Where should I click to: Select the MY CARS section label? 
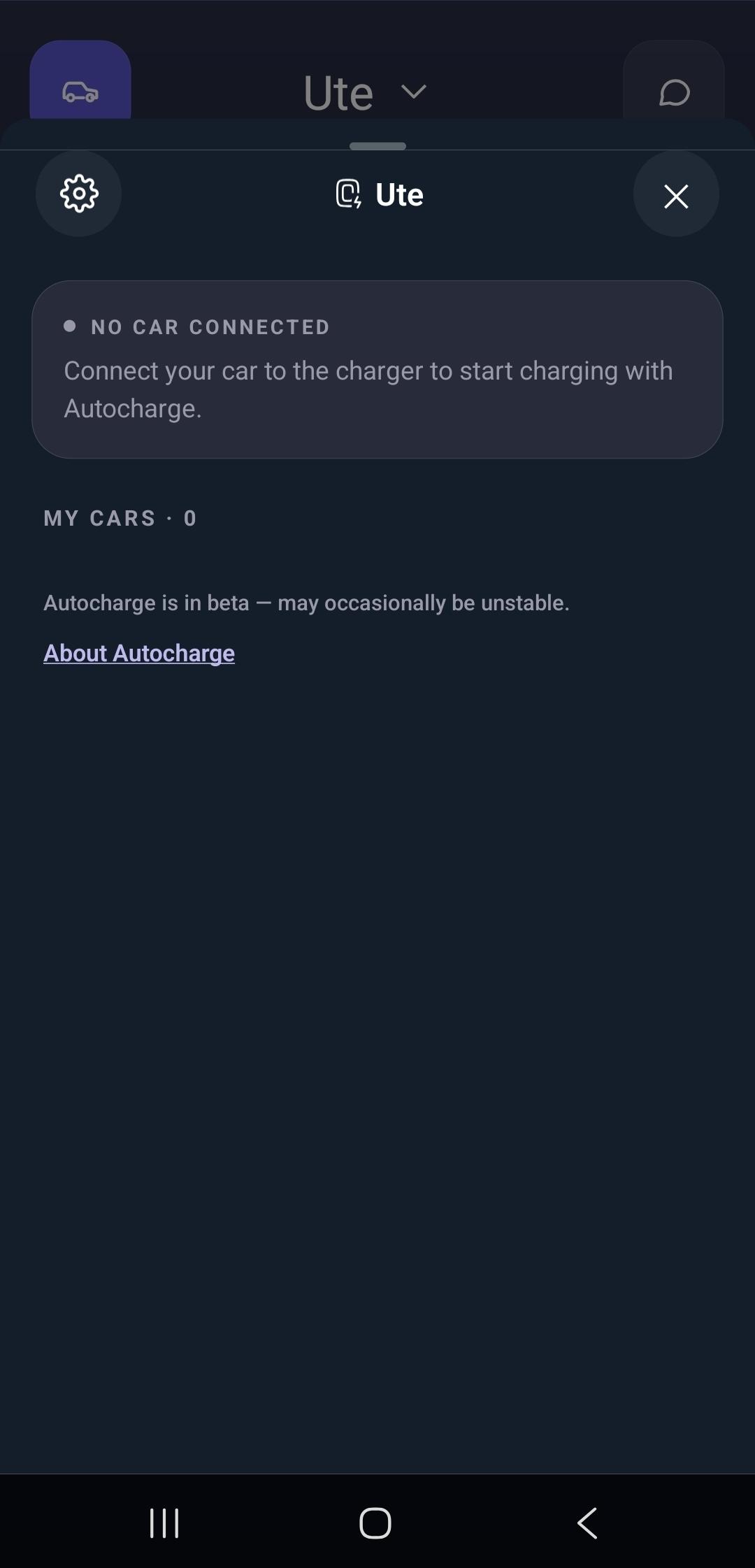[x=99, y=518]
